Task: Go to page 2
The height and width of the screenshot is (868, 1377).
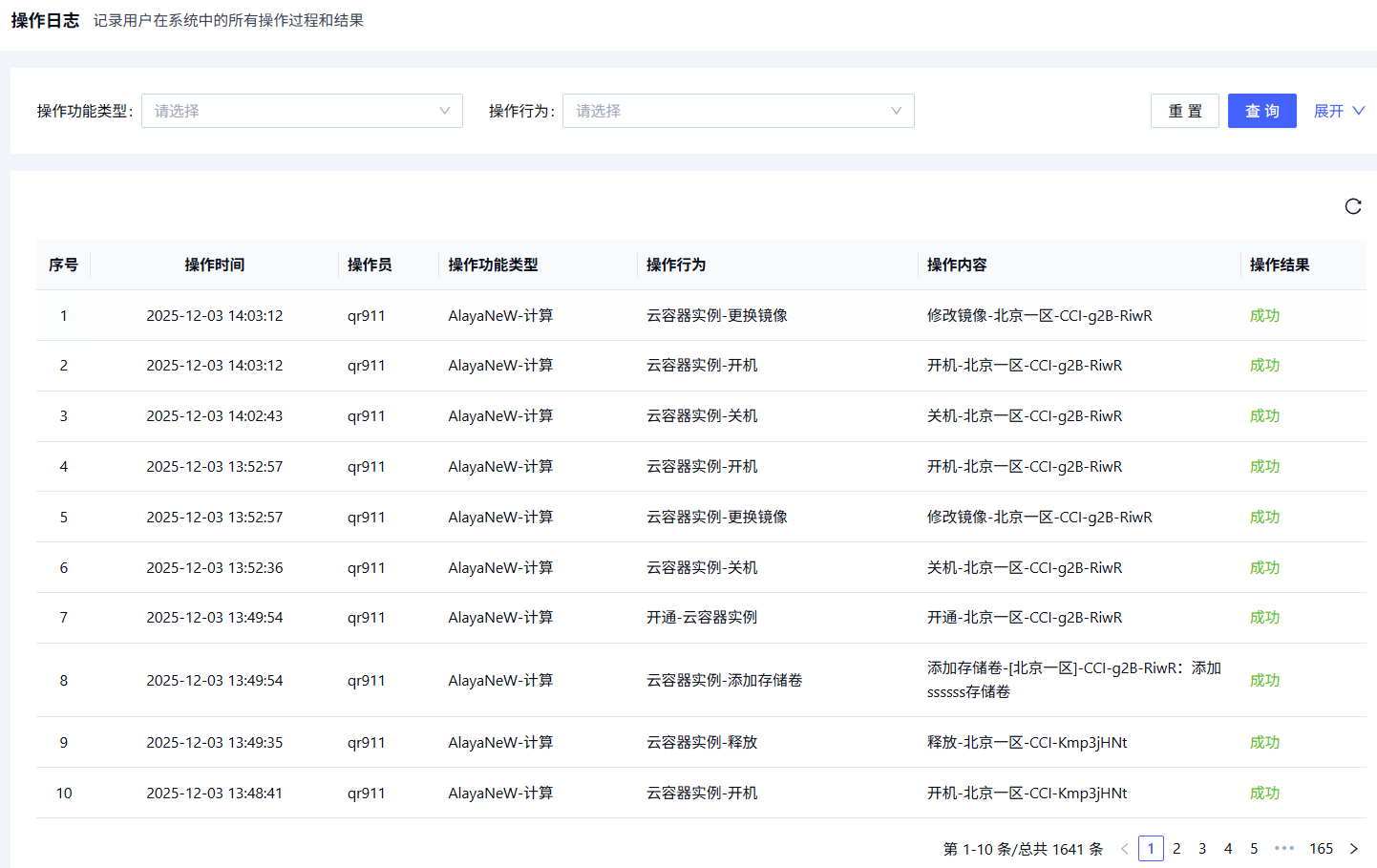Action: [1176, 849]
